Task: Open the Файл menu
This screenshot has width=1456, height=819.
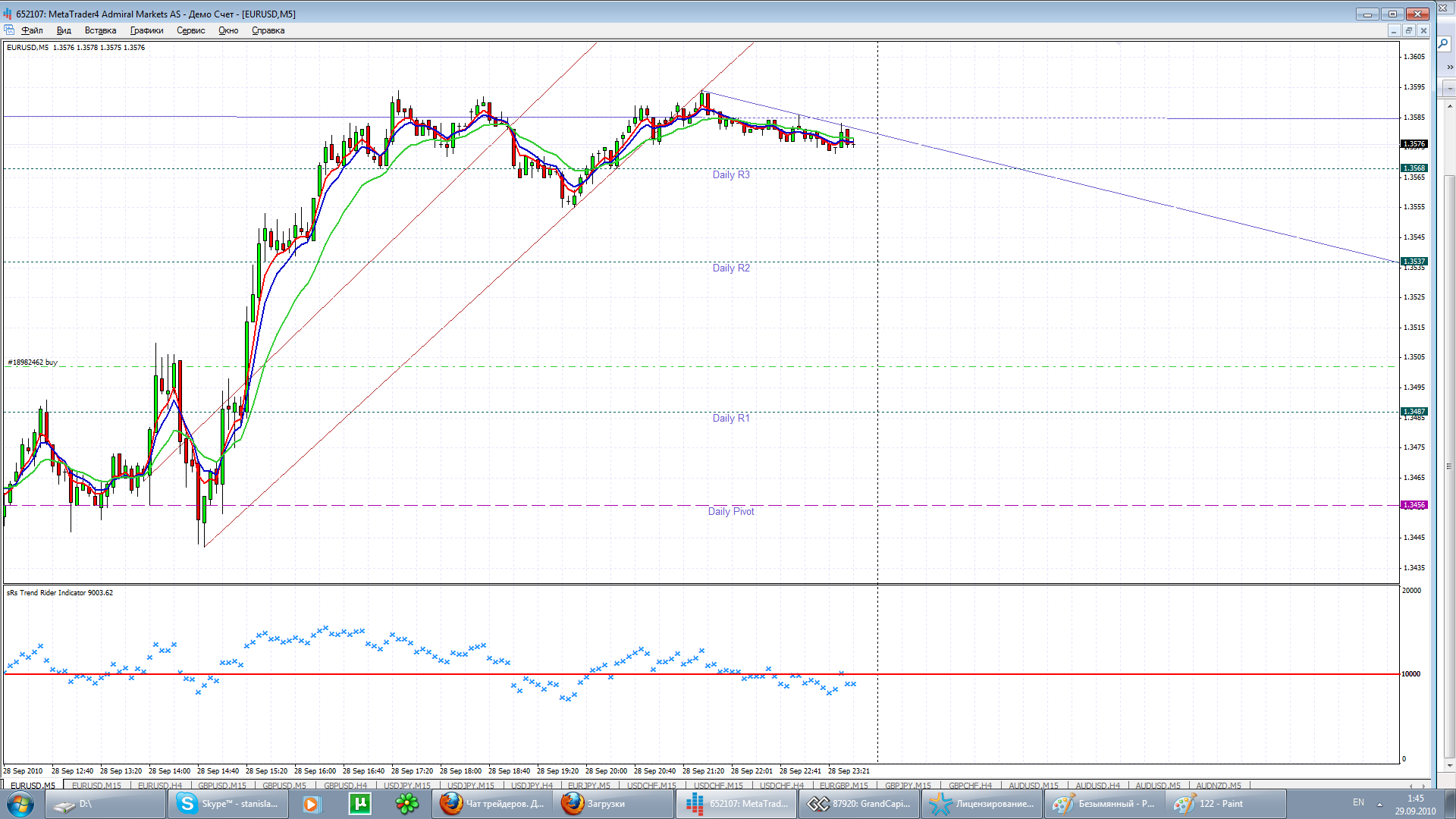Action: (32, 30)
